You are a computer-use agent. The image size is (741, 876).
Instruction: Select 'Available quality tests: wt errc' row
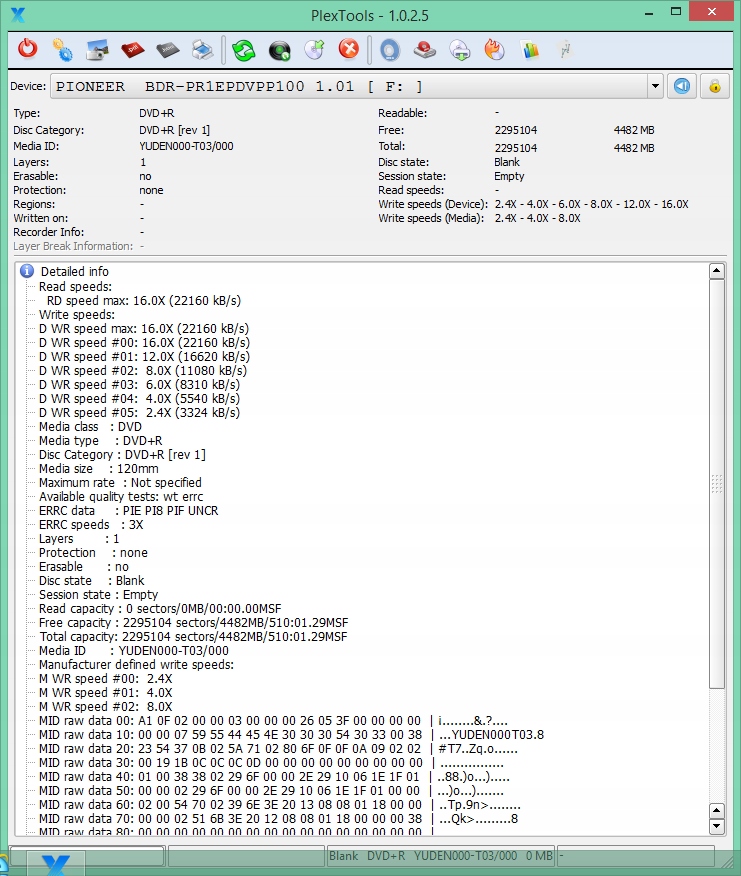[121, 497]
